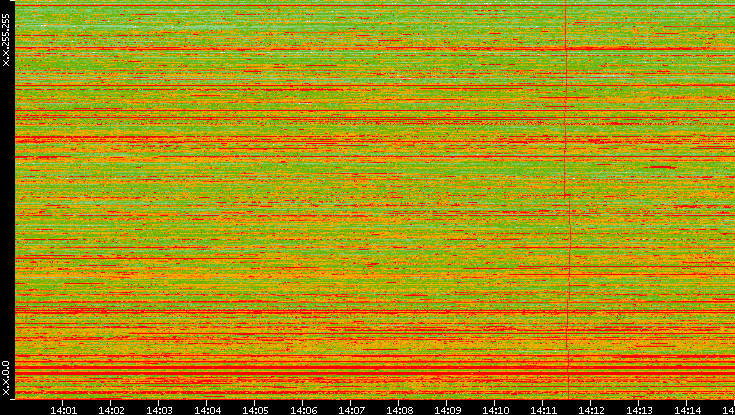Click the X.X.0.0 address axis label
Viewport: 735px width, 415px height.
(x=6, y=378)
